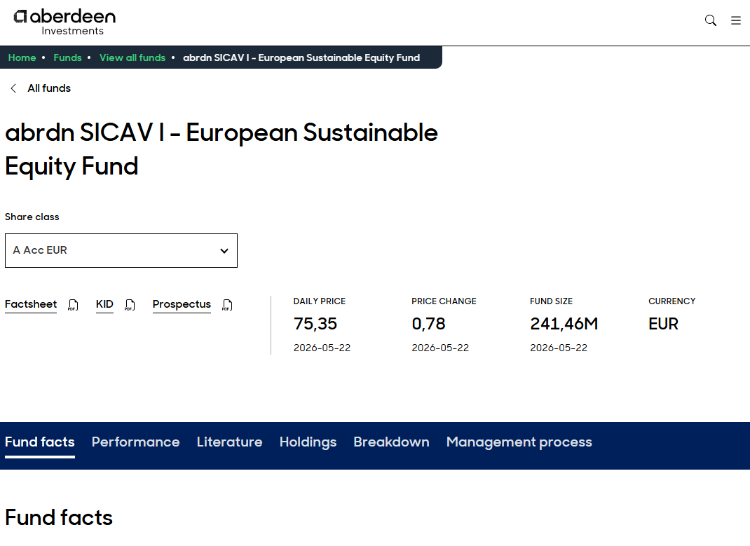
Task: Go to the Management process tab
Action: [x=519, y=442]
